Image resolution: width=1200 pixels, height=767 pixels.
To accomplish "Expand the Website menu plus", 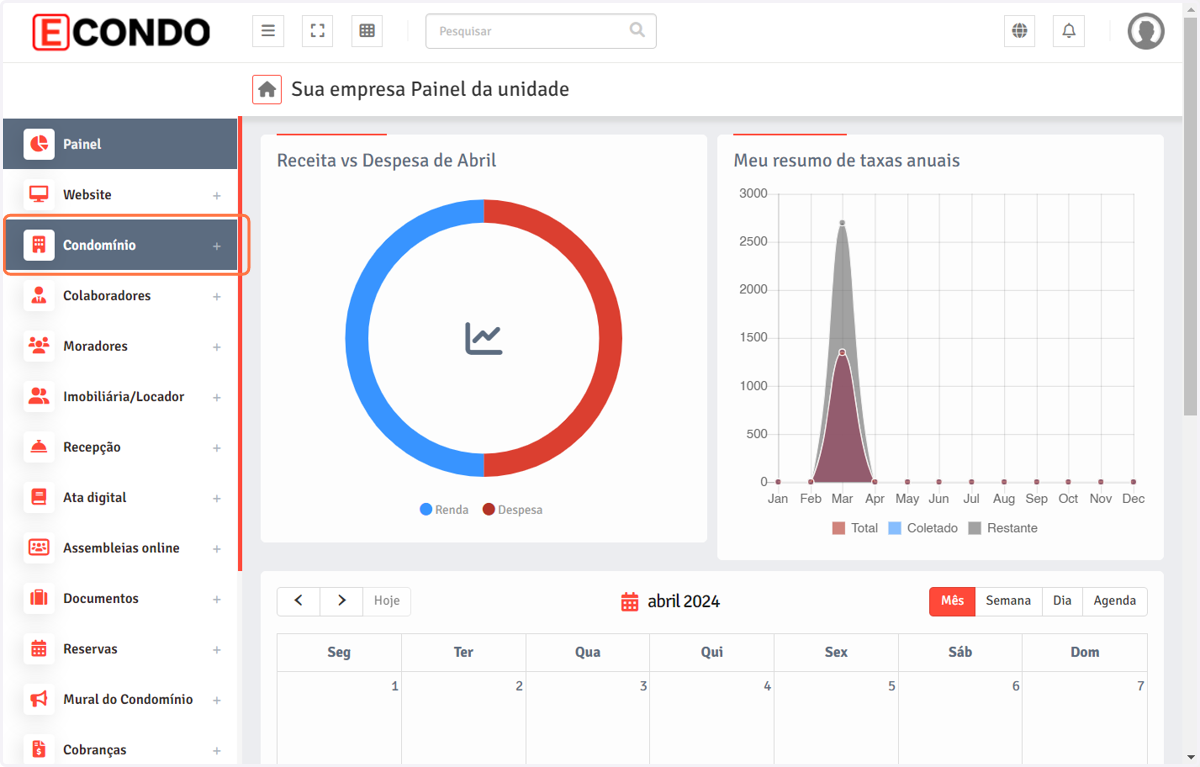I will [217, 196].
